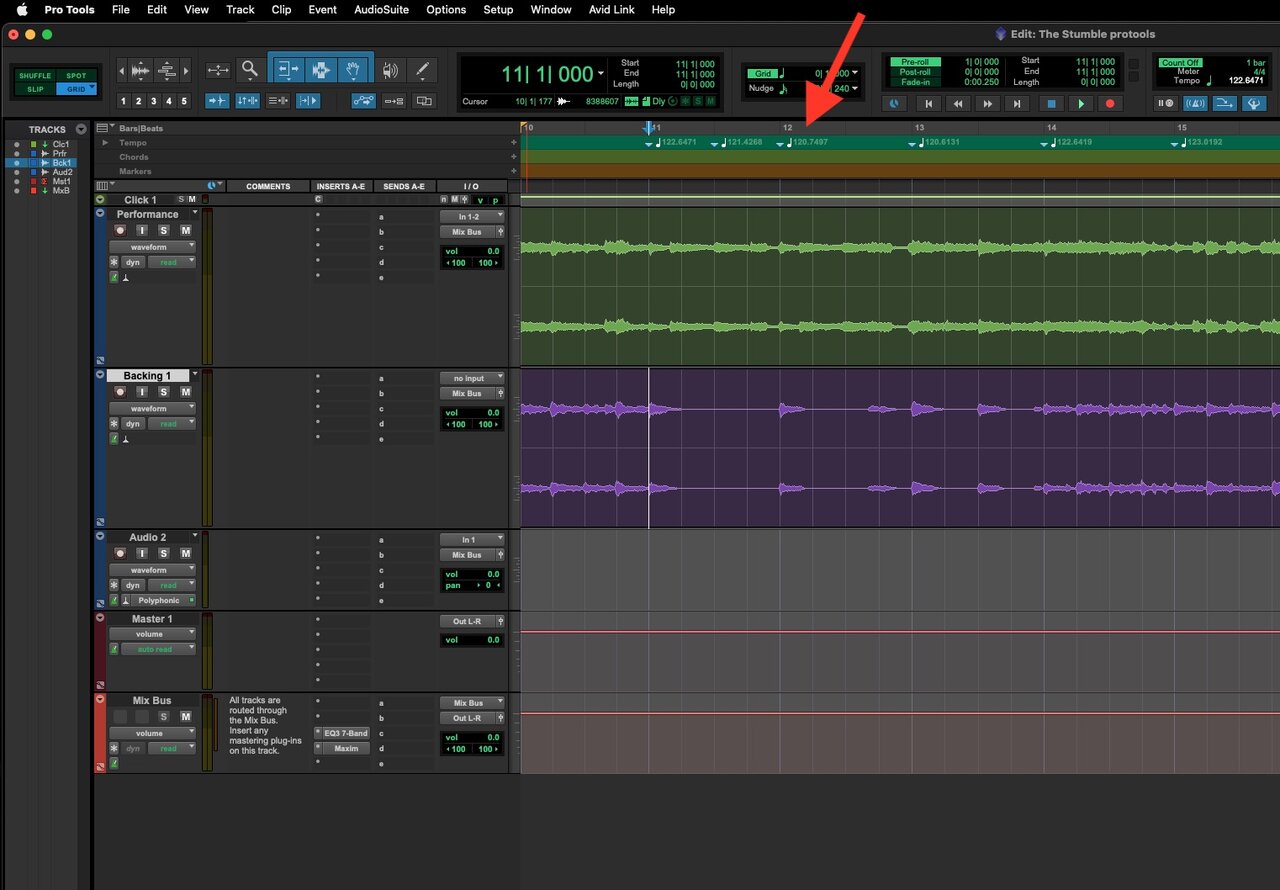Enable Spot edit mode
Viewport: 1280px width, 890px height.
(76, 76)
